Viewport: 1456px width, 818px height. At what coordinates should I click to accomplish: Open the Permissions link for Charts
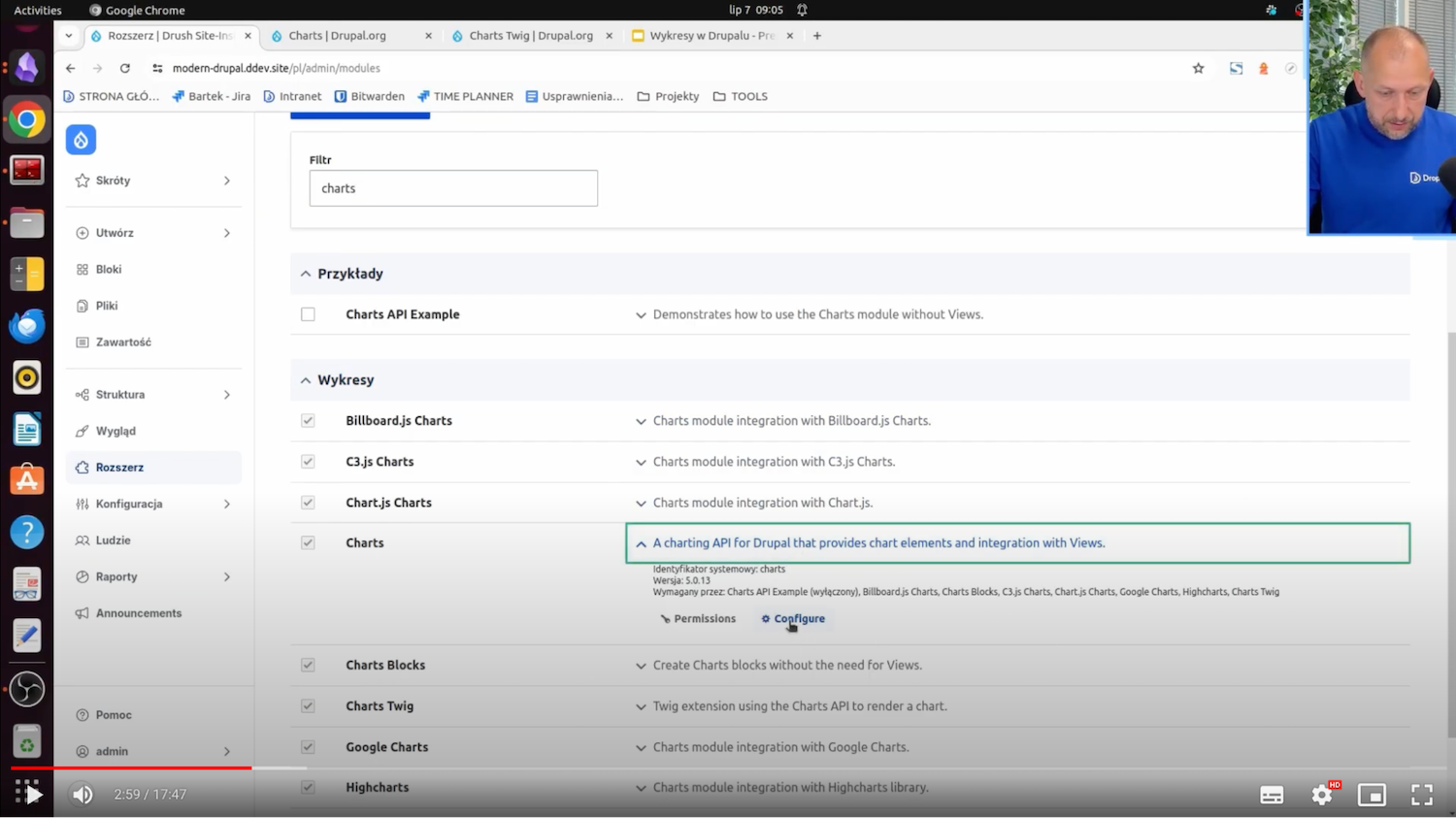click(698, 619)
